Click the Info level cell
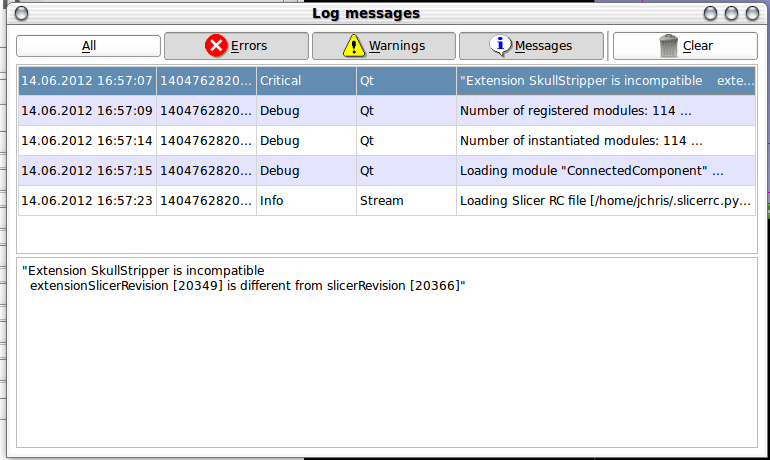770x460 pixels. coord(305,201)
